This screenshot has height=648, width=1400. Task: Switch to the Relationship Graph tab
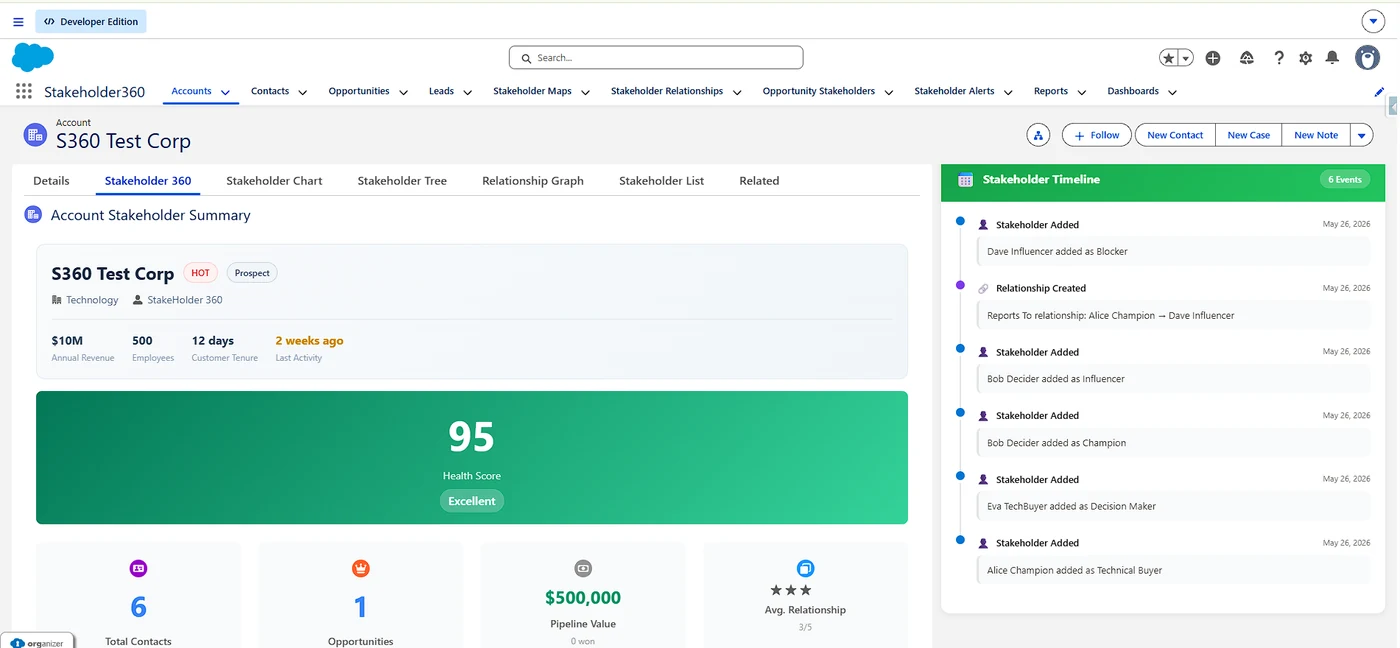point(533,181)
